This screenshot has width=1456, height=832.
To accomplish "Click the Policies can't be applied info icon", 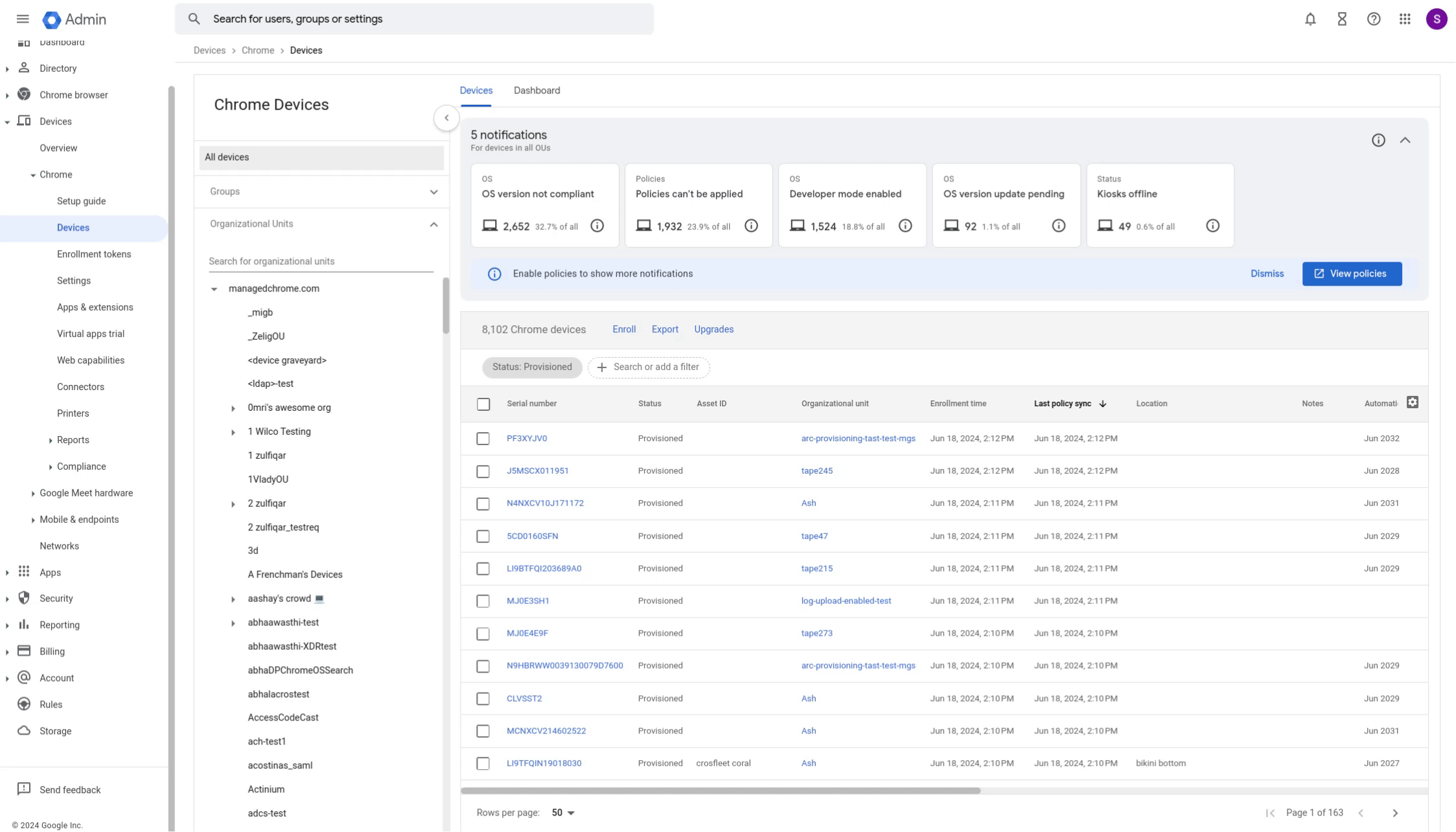I will click(x=751, y=225).
